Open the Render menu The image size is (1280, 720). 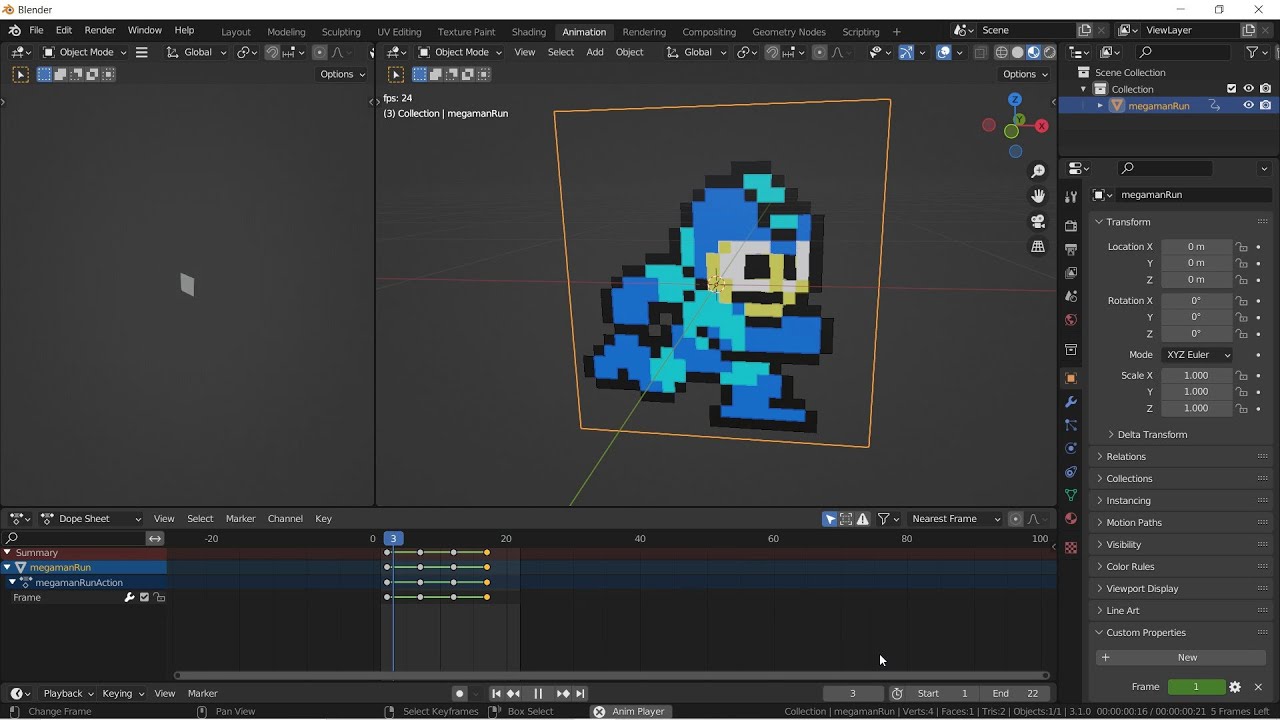100,31
